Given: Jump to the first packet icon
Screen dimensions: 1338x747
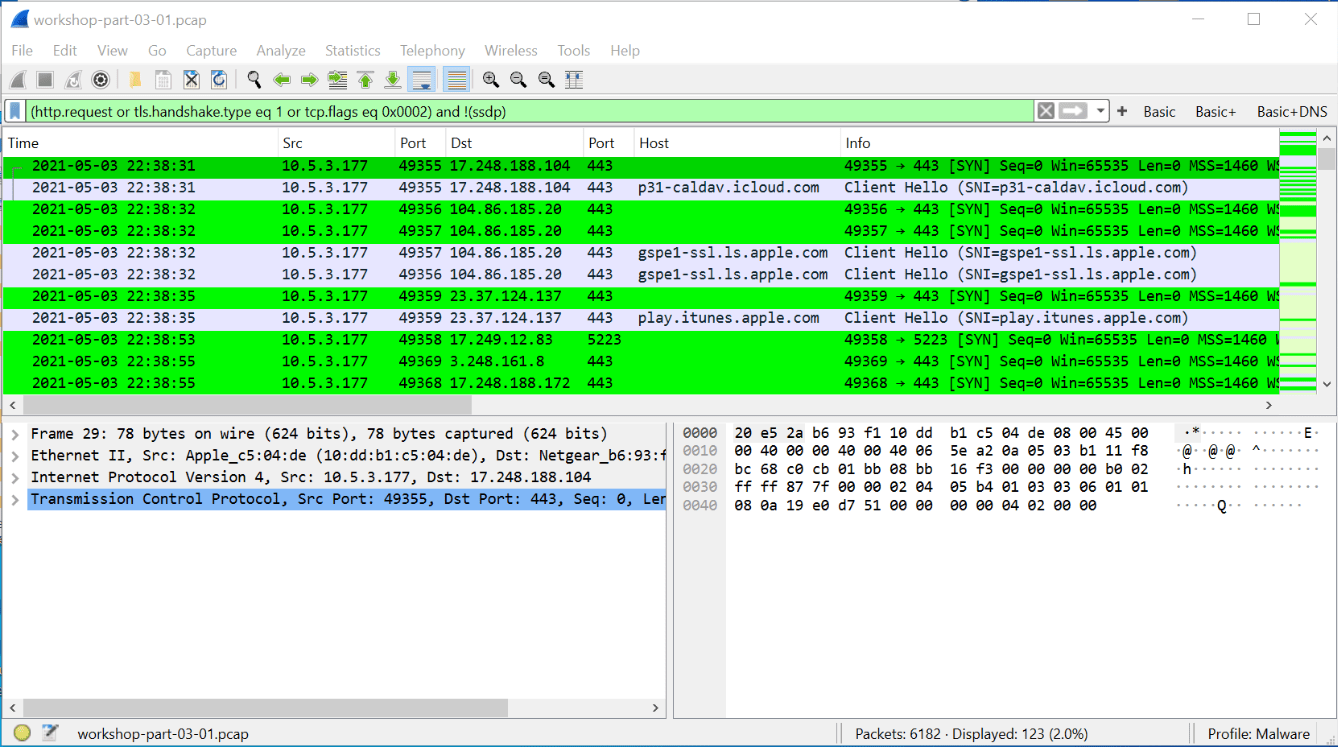Looking at the screenshot, I should 365,80.
